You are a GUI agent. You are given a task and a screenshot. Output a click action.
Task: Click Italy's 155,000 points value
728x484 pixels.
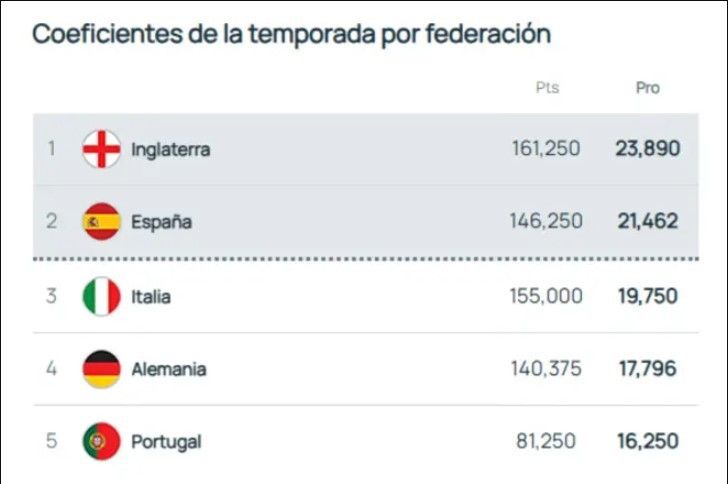tap(546, 297)
